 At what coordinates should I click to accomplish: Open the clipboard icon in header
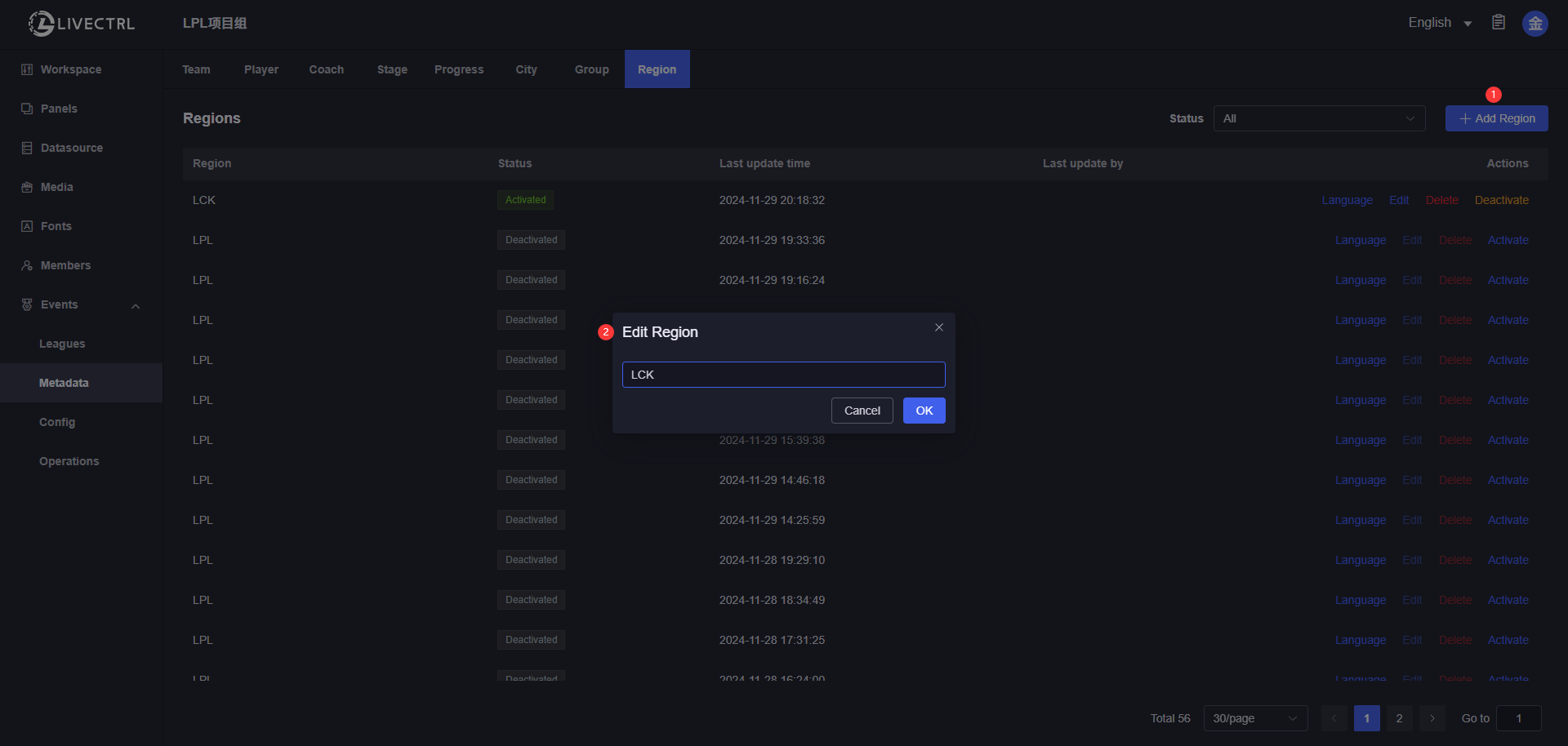point(1499,23)
